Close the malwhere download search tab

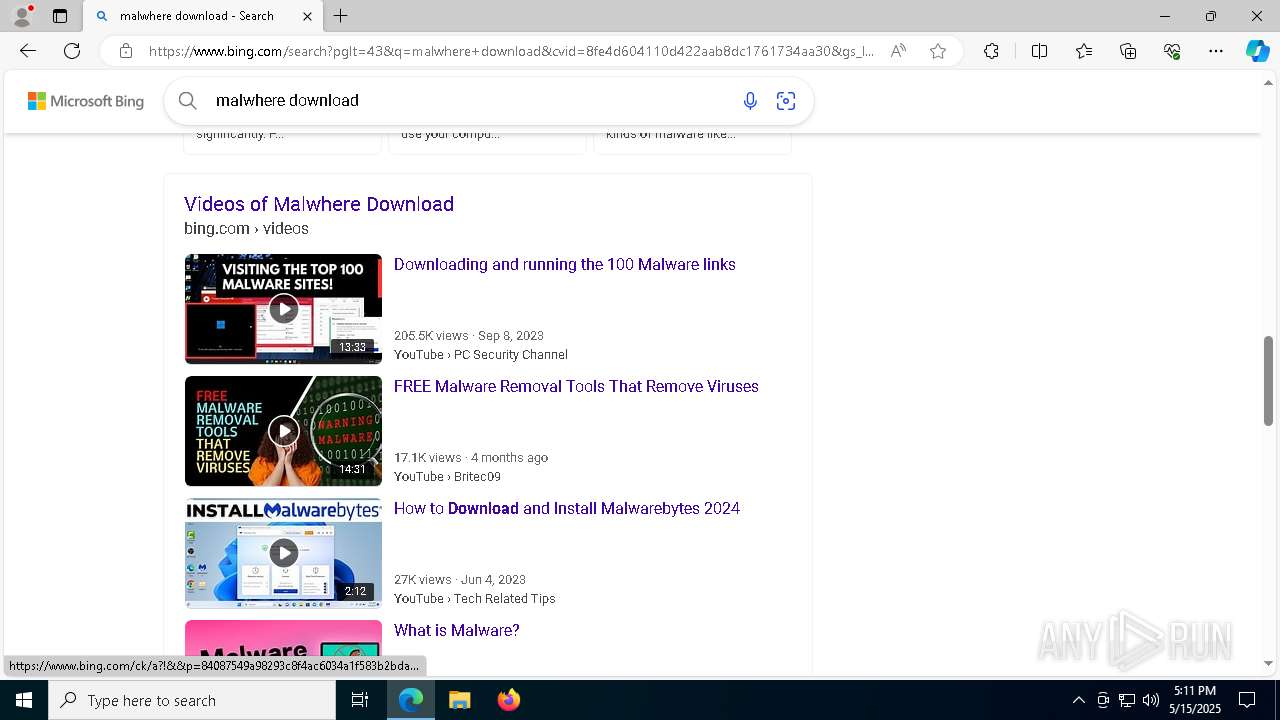pos(308,16)
